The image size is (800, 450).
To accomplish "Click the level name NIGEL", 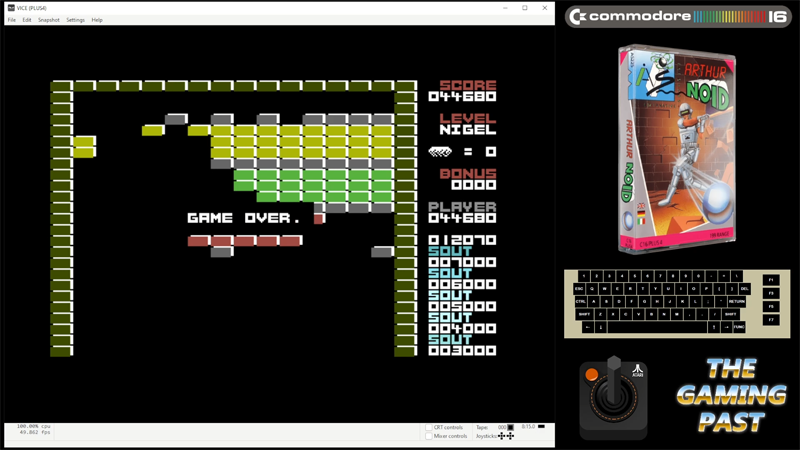I will pyautogui.click(x=468, y=130).
